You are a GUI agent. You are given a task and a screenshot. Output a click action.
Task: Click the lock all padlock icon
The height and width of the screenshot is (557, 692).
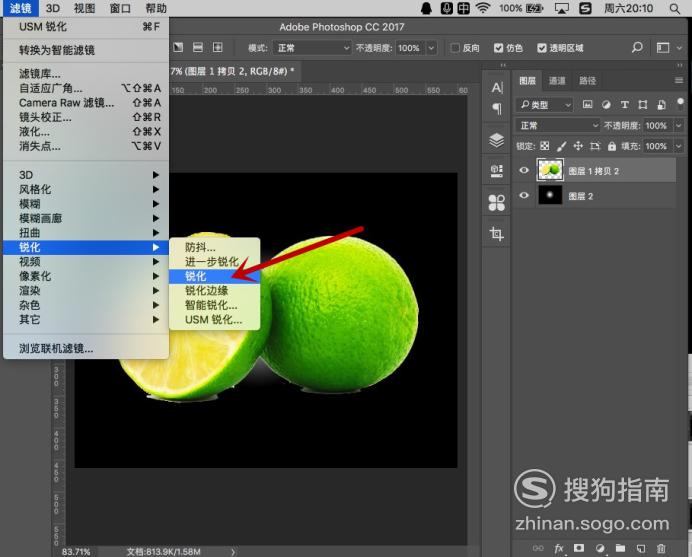tap(612, 146)
